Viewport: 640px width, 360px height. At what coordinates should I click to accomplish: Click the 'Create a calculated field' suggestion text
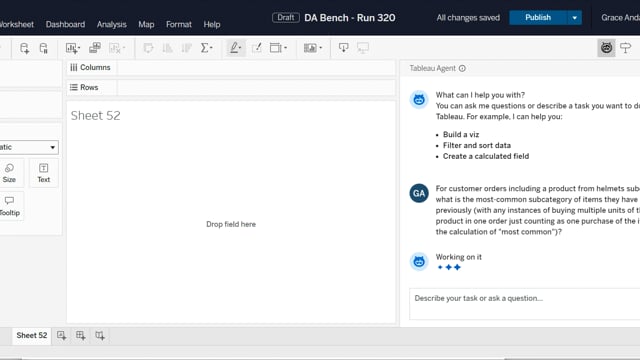point(486,156)
